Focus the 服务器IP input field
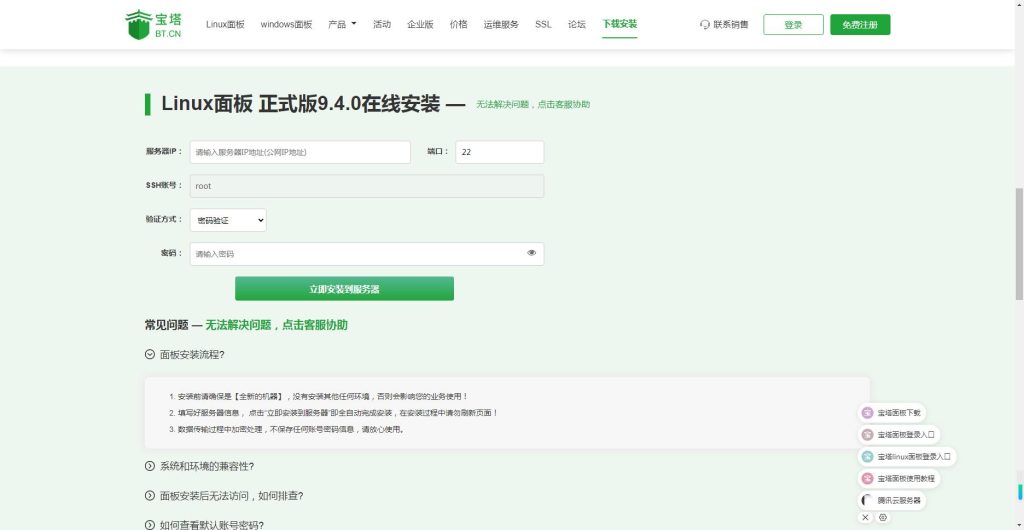This screenshot has width=1024, height=530. [300, 152]
